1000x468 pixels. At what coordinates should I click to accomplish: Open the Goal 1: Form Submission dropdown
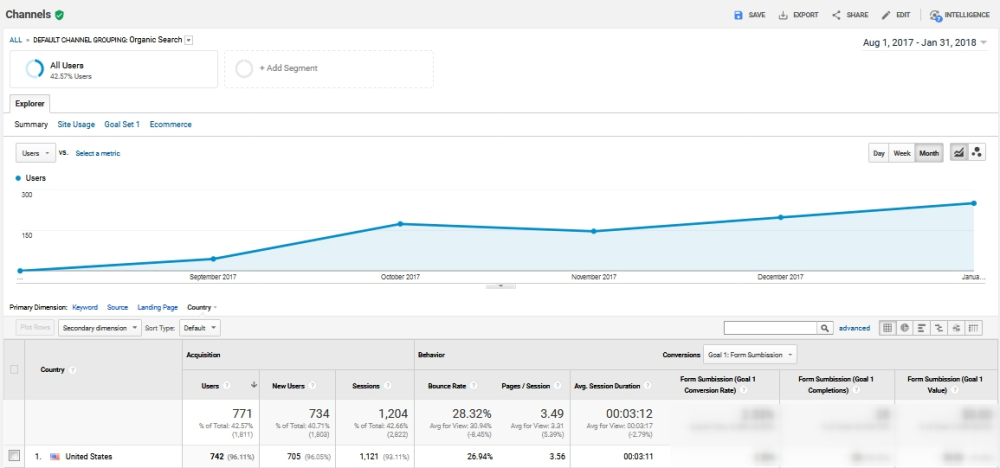click(x=750, y=355)
